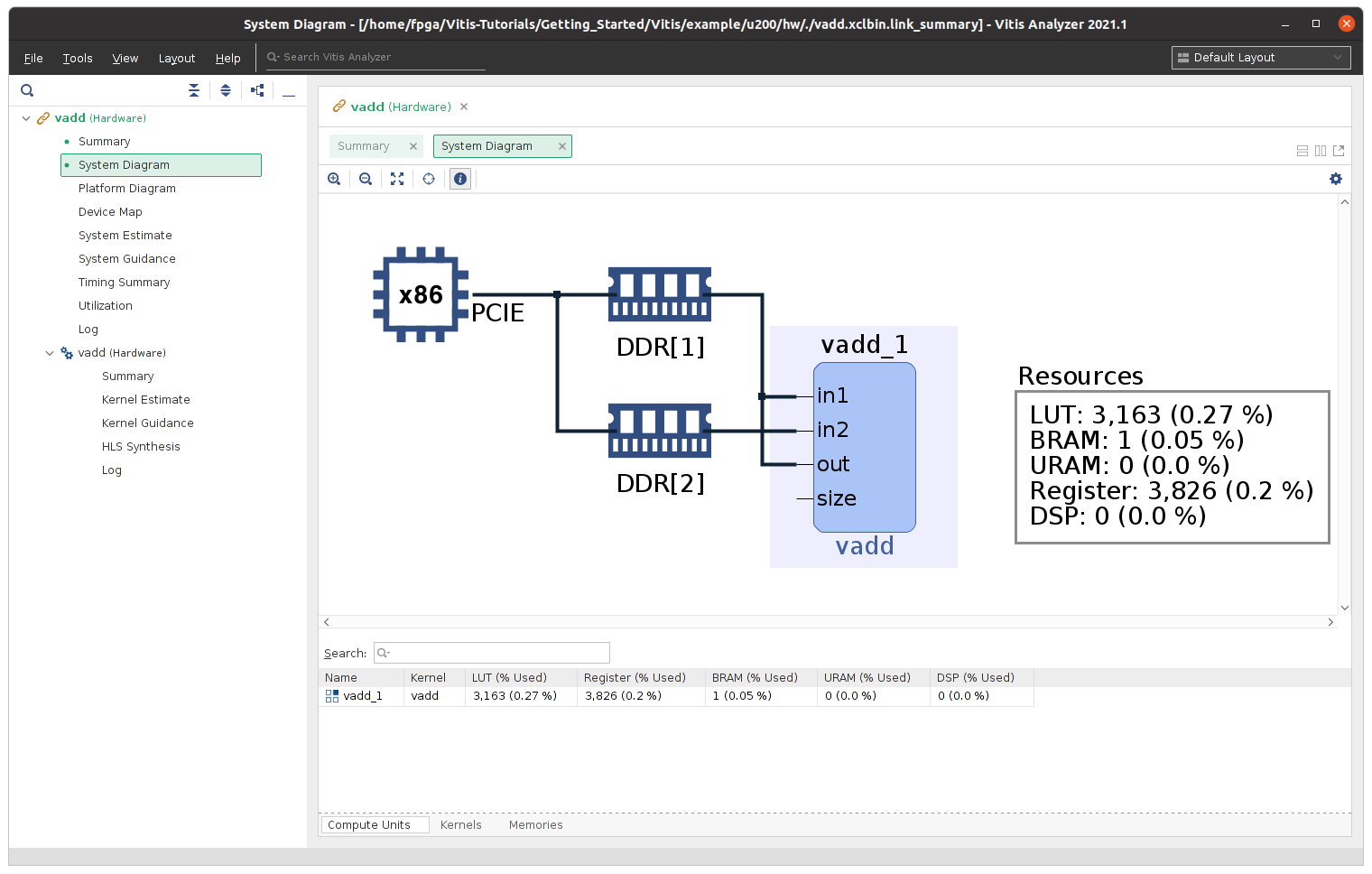Expand all tree items icon
The width and height of the screenshot is (1372, 874).
[x=226, y=90]
